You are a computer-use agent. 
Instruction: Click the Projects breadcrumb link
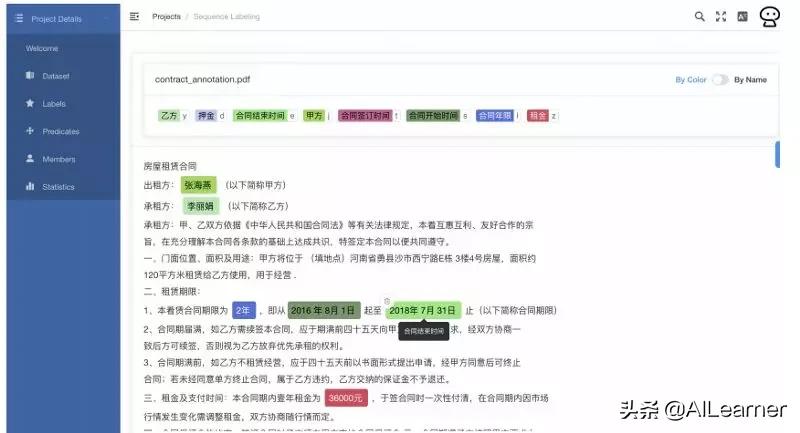(x=166, y=16)
